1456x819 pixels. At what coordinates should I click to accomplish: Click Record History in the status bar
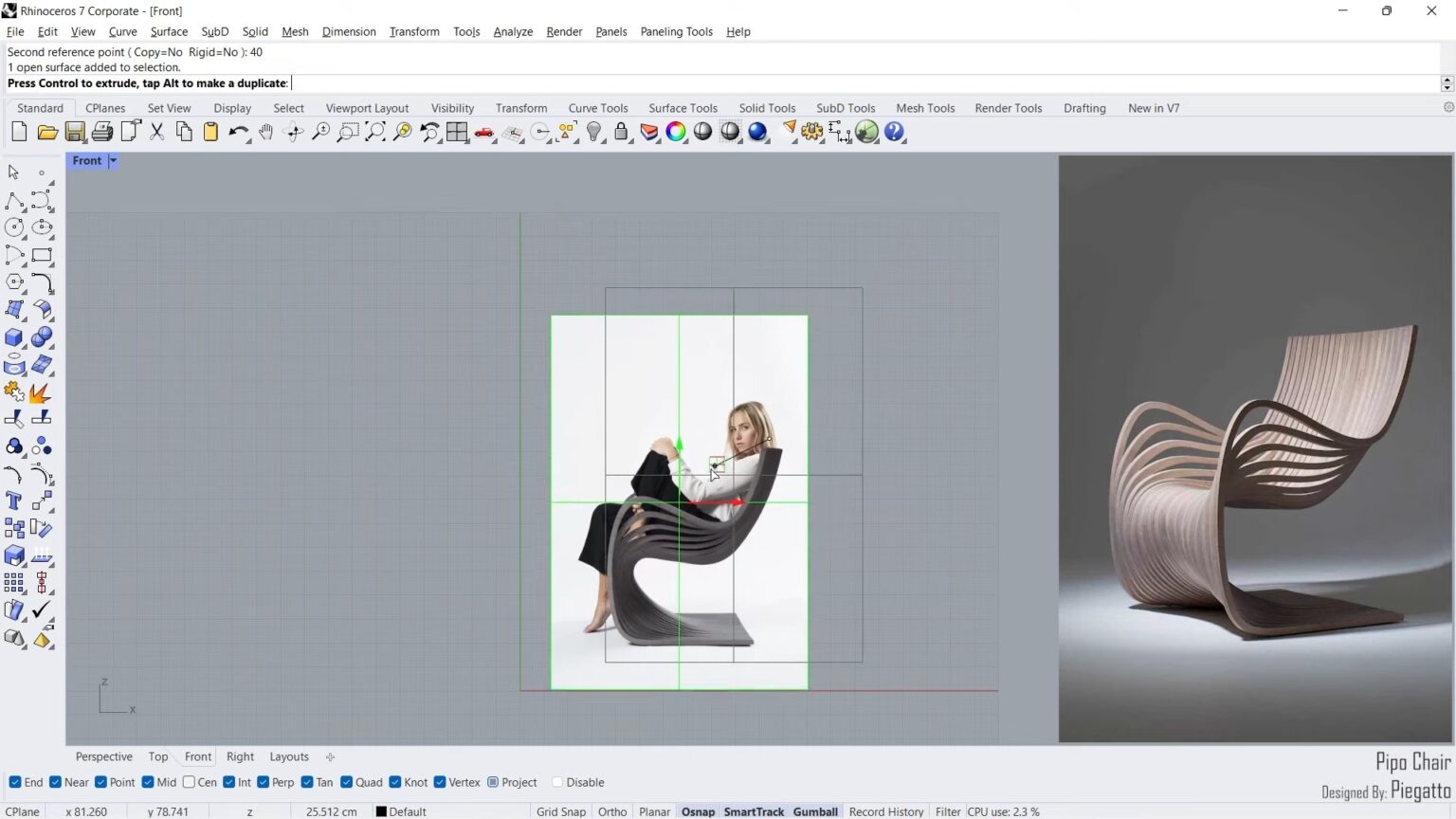pos(885,811)
